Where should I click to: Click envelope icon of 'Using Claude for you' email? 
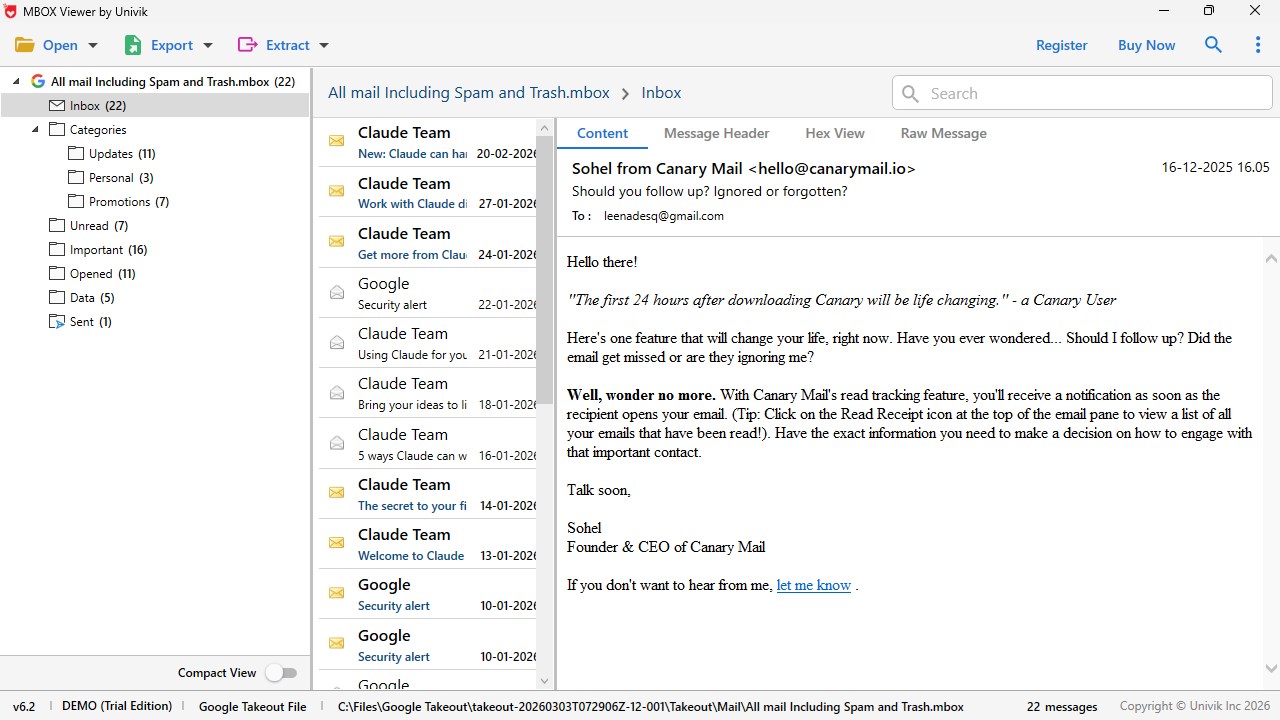point(337,342)
